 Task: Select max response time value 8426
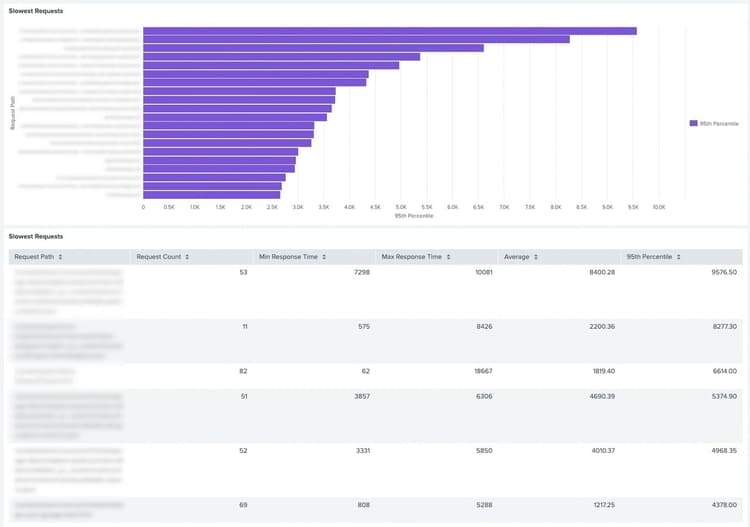[x=485, y=327]
